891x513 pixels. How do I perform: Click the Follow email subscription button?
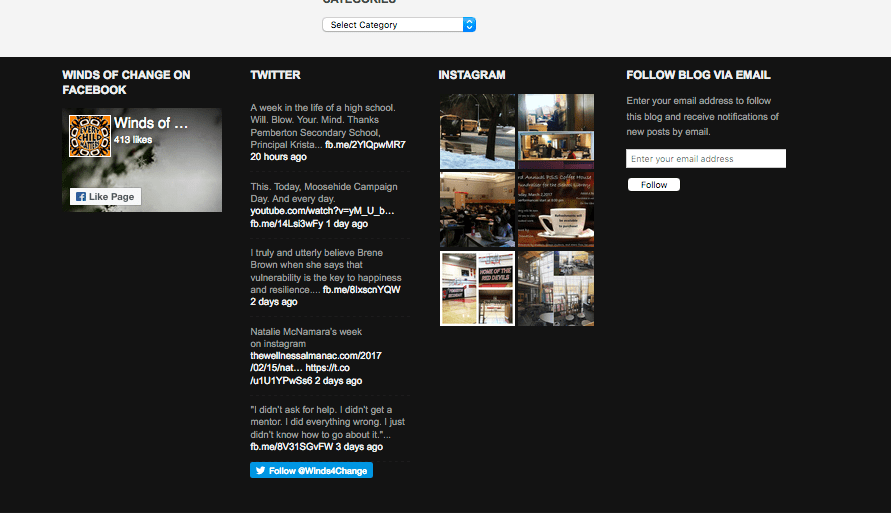tap(654, 185)
